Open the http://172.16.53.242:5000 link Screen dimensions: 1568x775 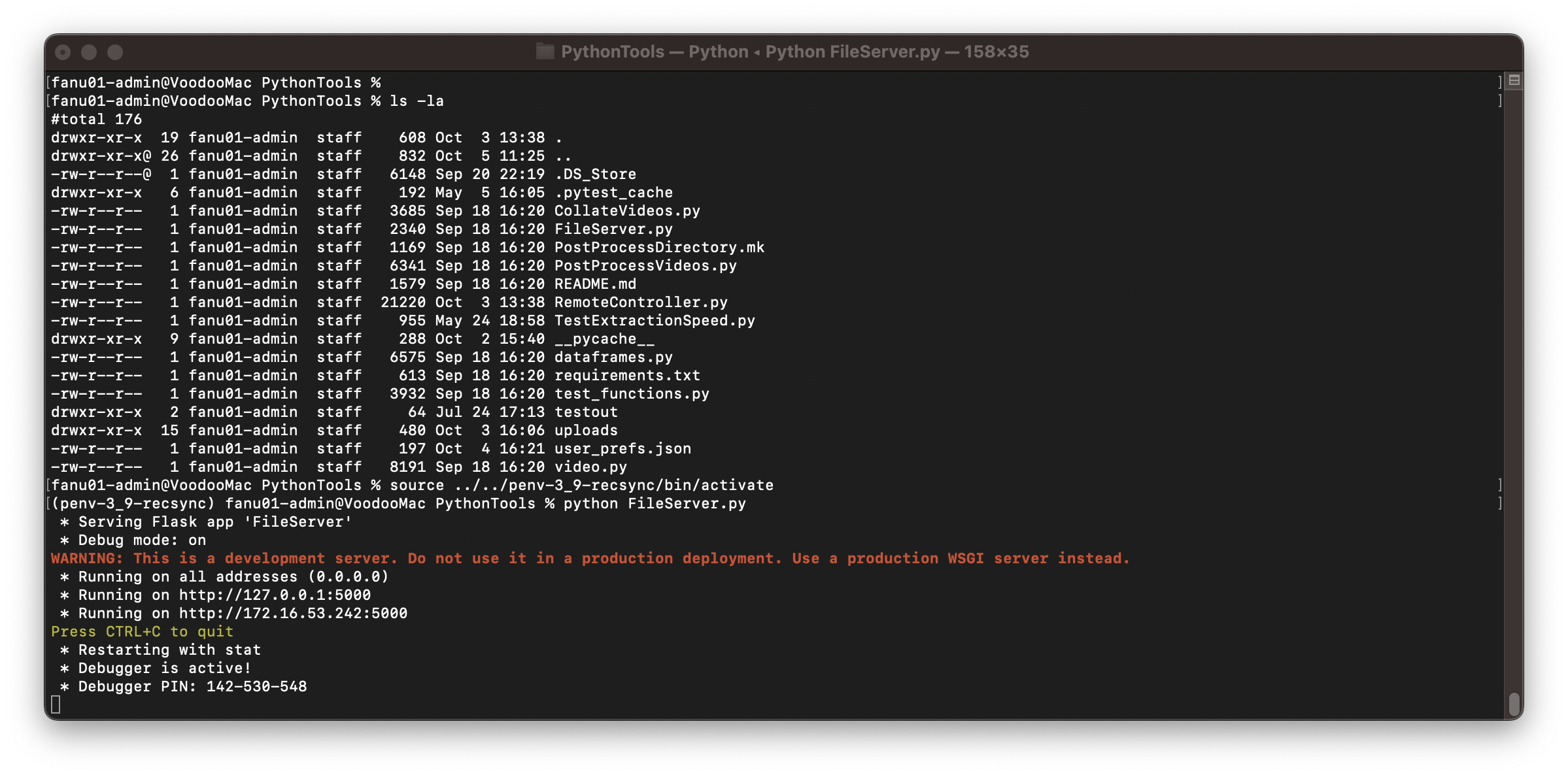293,614
